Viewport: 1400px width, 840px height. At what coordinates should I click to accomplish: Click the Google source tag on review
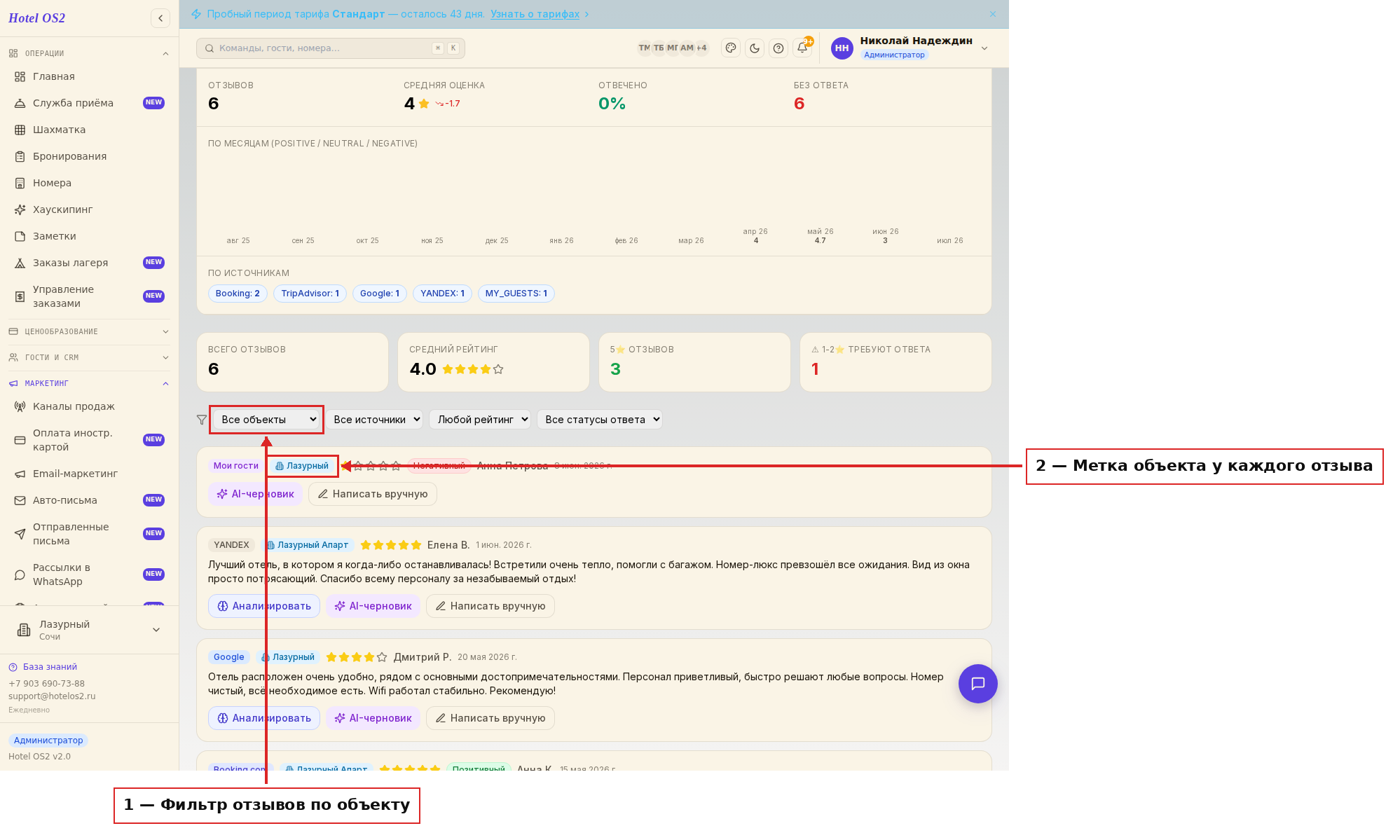coord(229,657)
